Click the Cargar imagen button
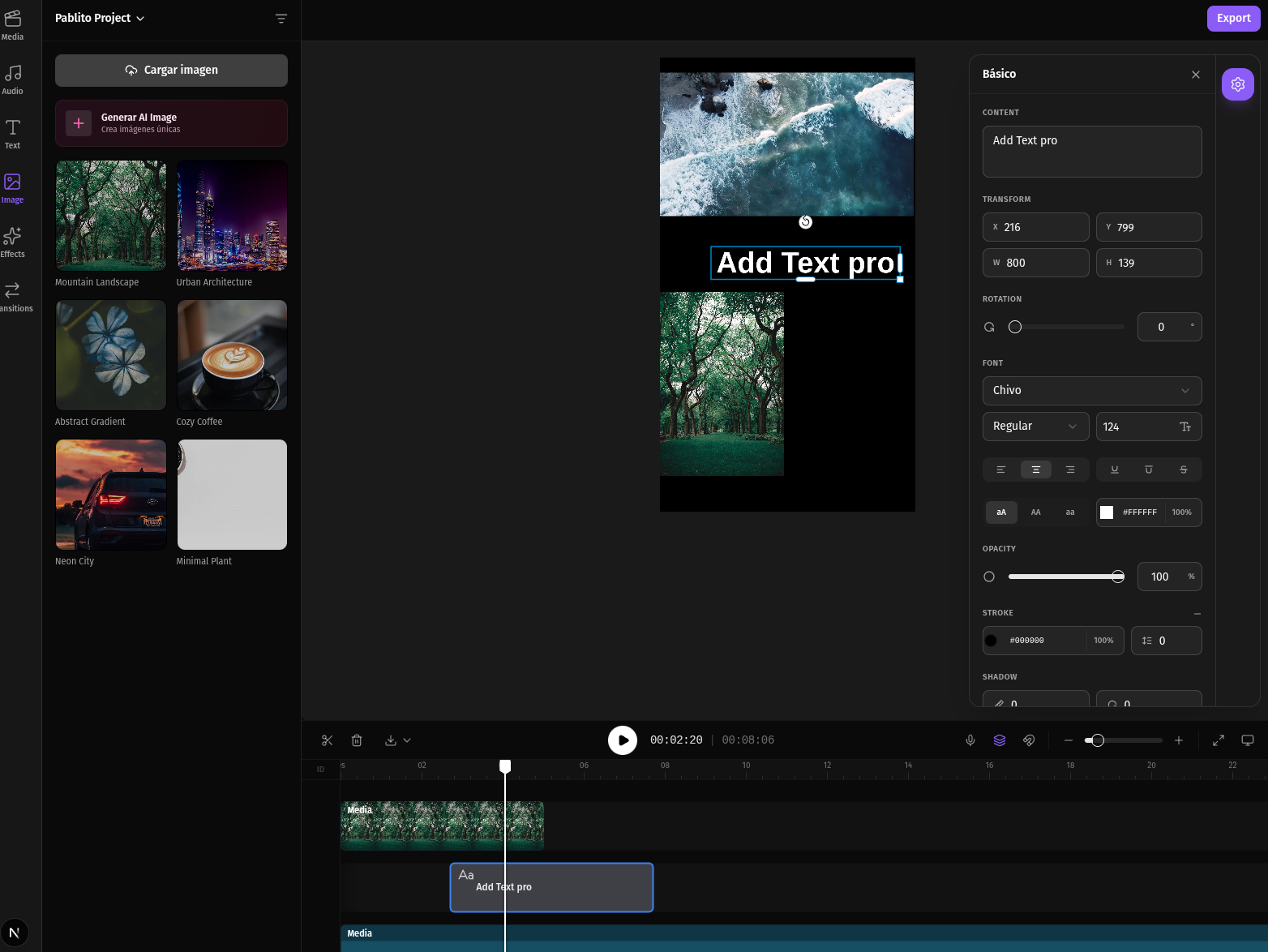Screen dimensions: 1268x952 170,70
